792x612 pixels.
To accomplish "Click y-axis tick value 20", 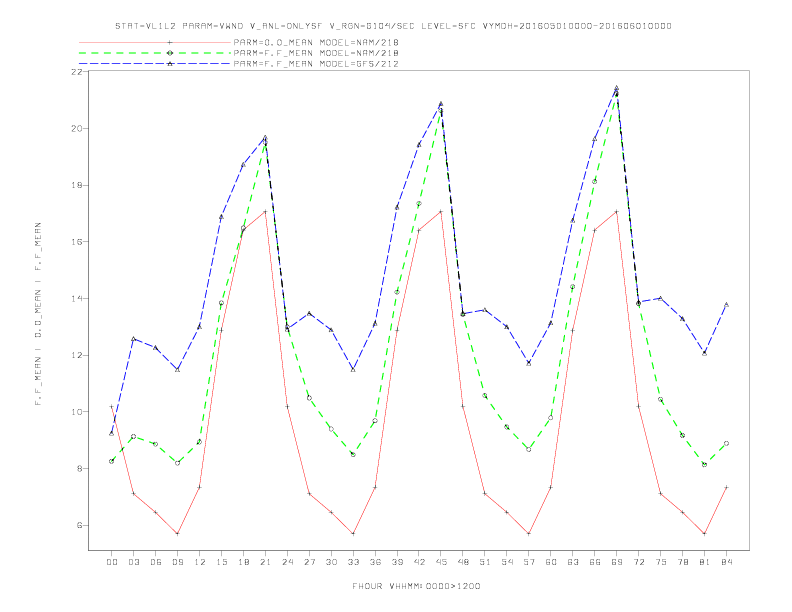I will [77, 128].
